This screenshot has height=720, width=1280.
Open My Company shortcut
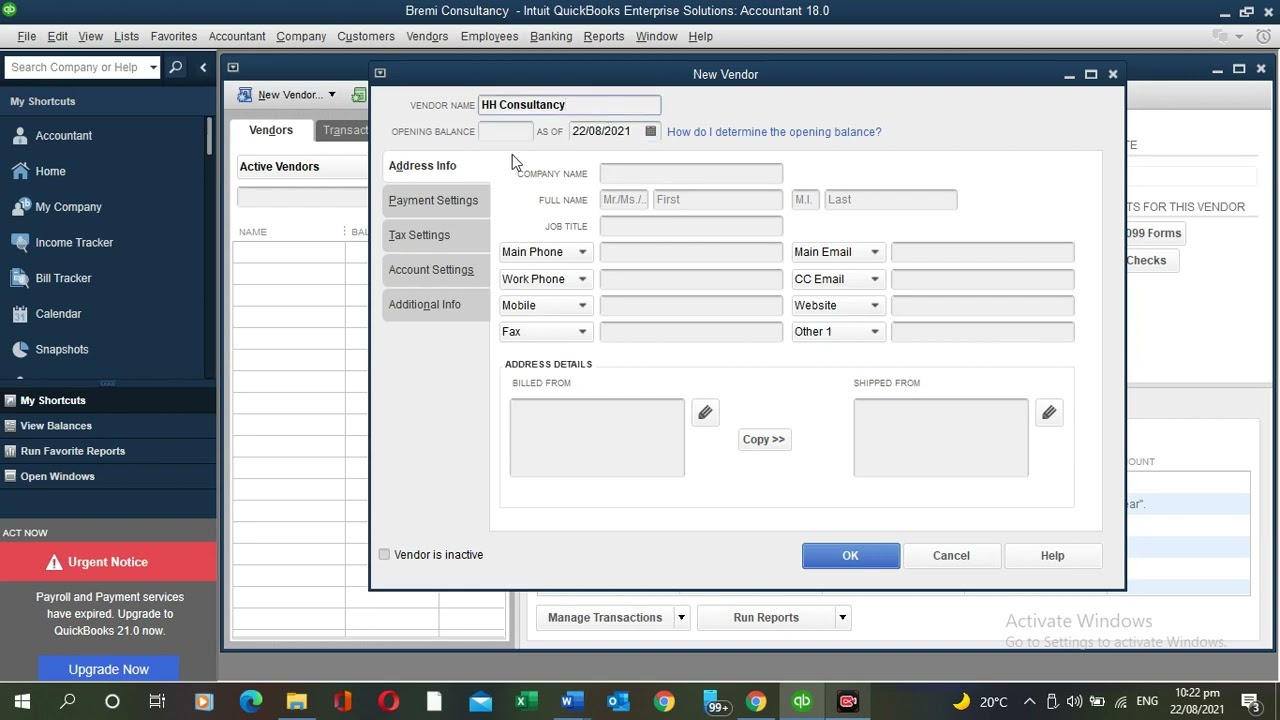click(x=68, y=207)
